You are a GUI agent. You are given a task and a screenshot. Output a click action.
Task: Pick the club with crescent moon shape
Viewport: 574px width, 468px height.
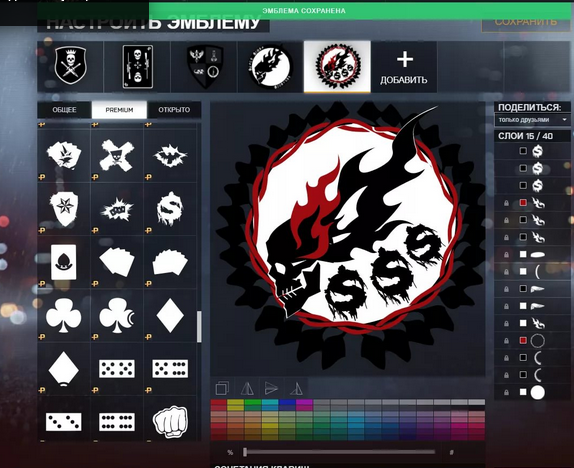point(117,315)
